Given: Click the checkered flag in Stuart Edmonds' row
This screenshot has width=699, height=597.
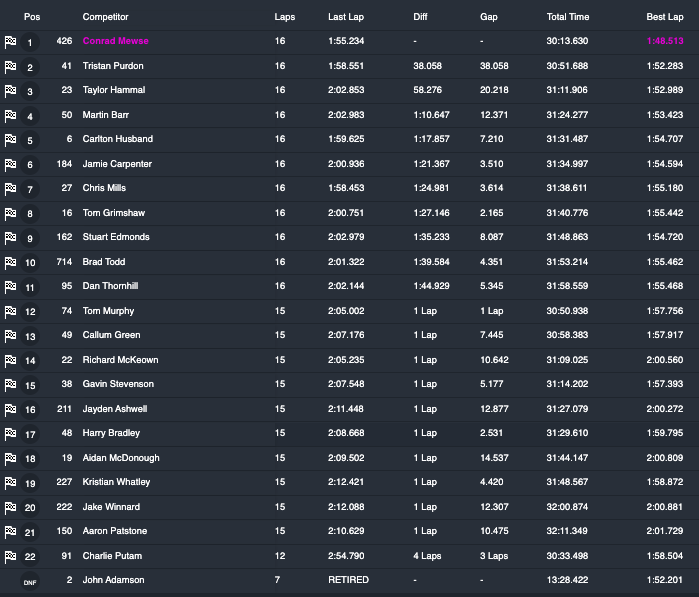Looking at the screenshot, I should coord(10,238).
